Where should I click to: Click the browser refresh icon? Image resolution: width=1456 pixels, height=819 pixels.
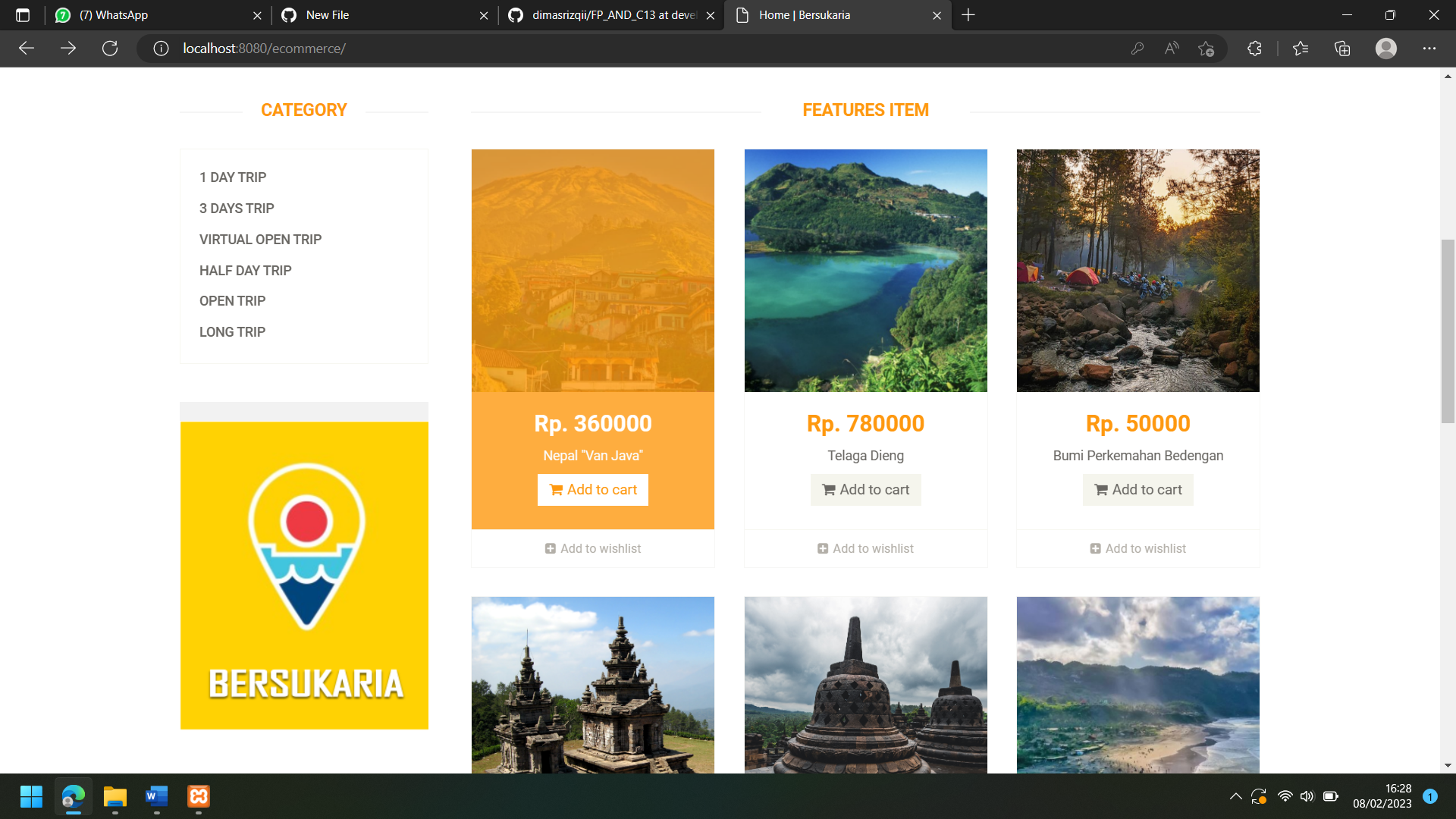point(110,49)
